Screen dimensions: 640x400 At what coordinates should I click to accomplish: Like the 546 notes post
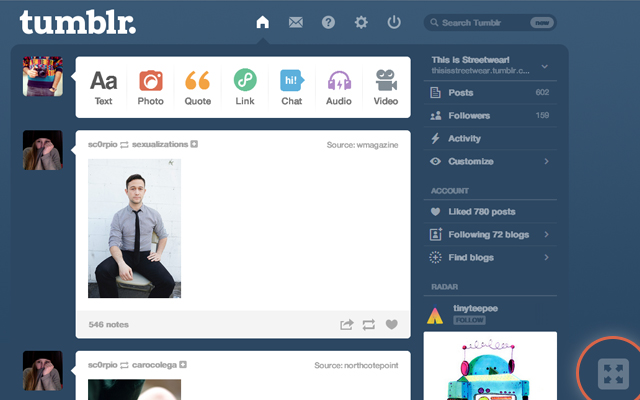(x=391, y=324)
